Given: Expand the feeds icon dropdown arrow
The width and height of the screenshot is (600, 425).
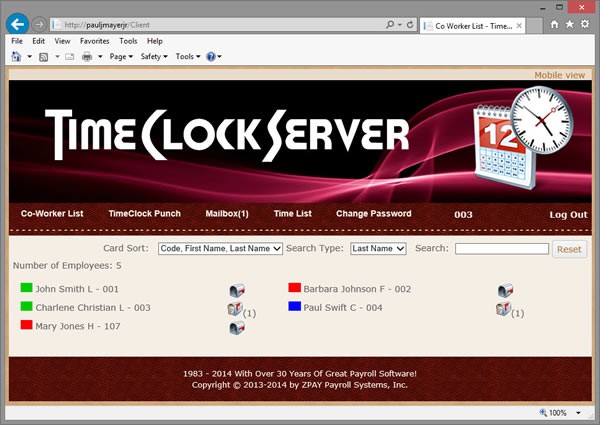Looking at the screenshot, I should point(57,57).
